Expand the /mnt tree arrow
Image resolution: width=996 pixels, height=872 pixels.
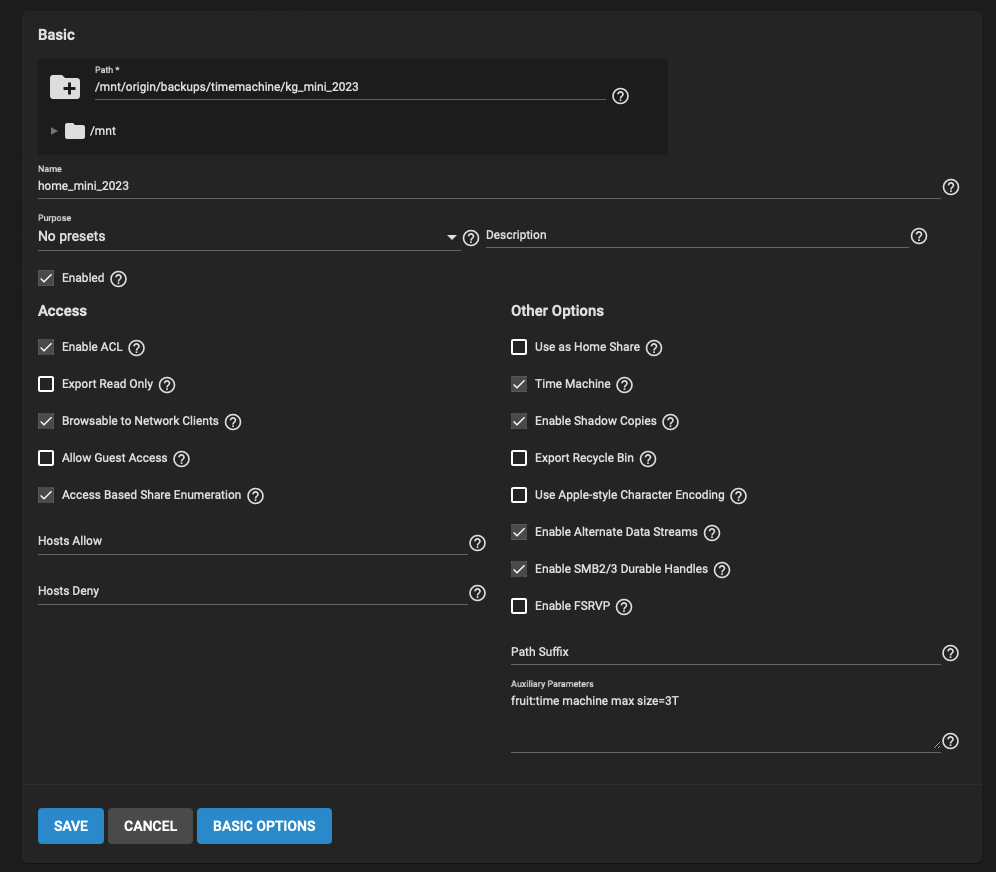[54, 131]
